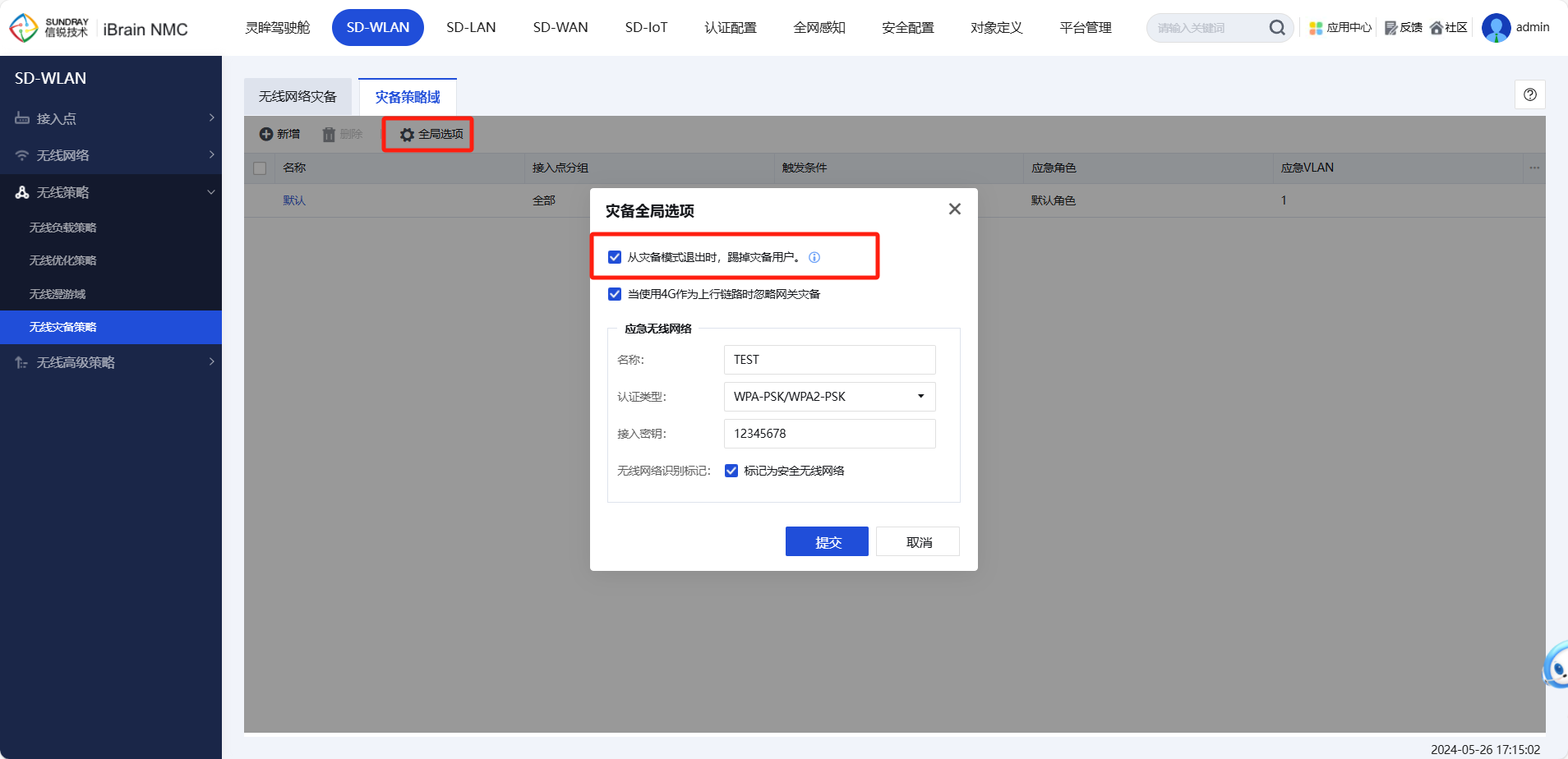The image size is (1568, 759).
Task: Toggle 标记为安全无线网络 checkbox
Action: [x=731, y=471]
